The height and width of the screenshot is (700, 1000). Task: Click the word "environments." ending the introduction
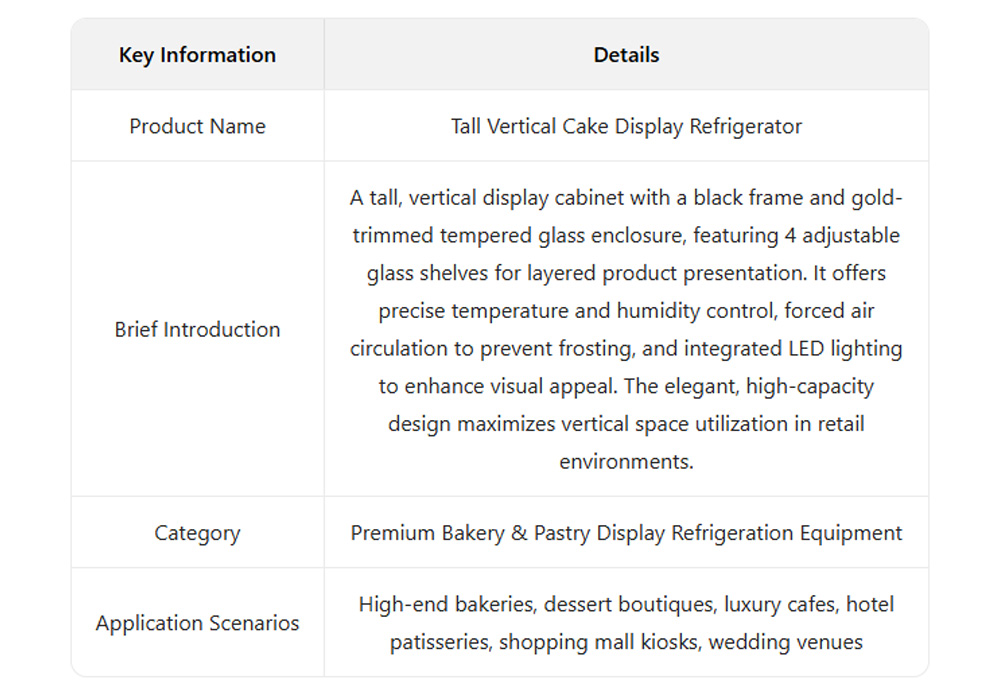626,462
